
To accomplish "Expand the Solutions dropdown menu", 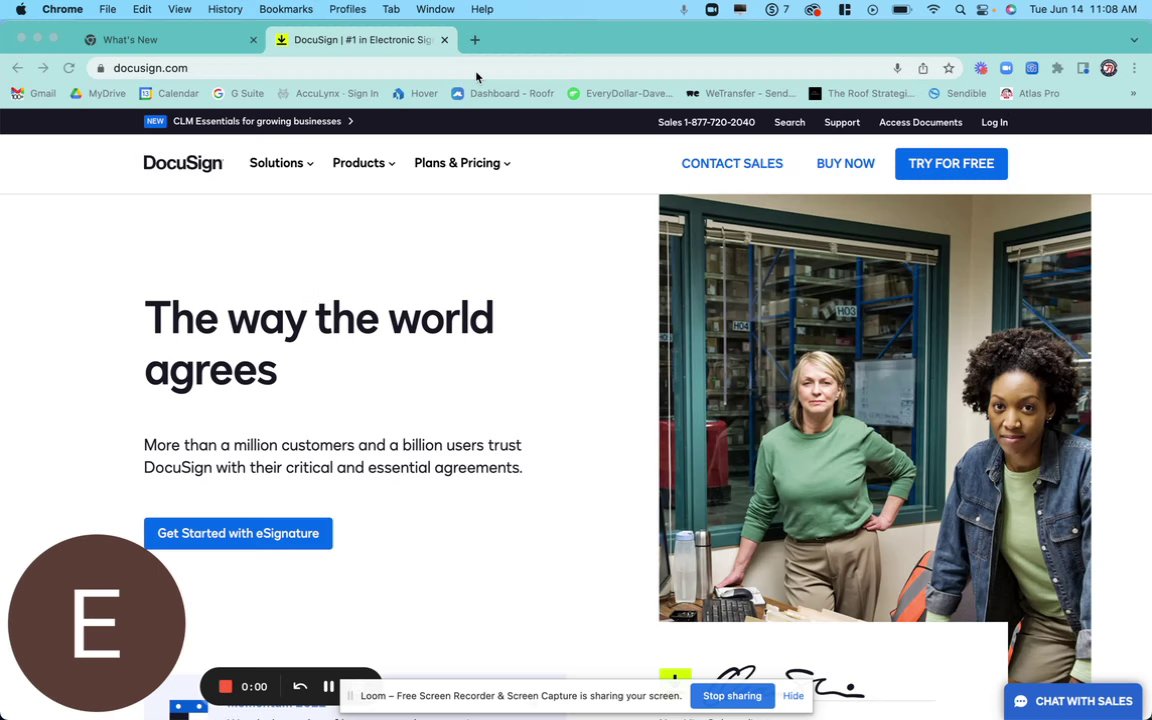I will [x=281, y=163].
